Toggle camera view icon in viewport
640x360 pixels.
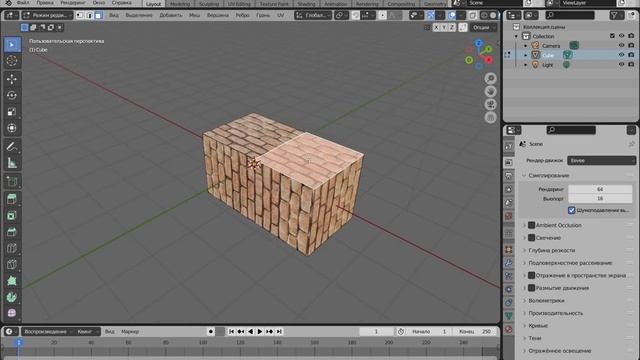coord(491,104)
